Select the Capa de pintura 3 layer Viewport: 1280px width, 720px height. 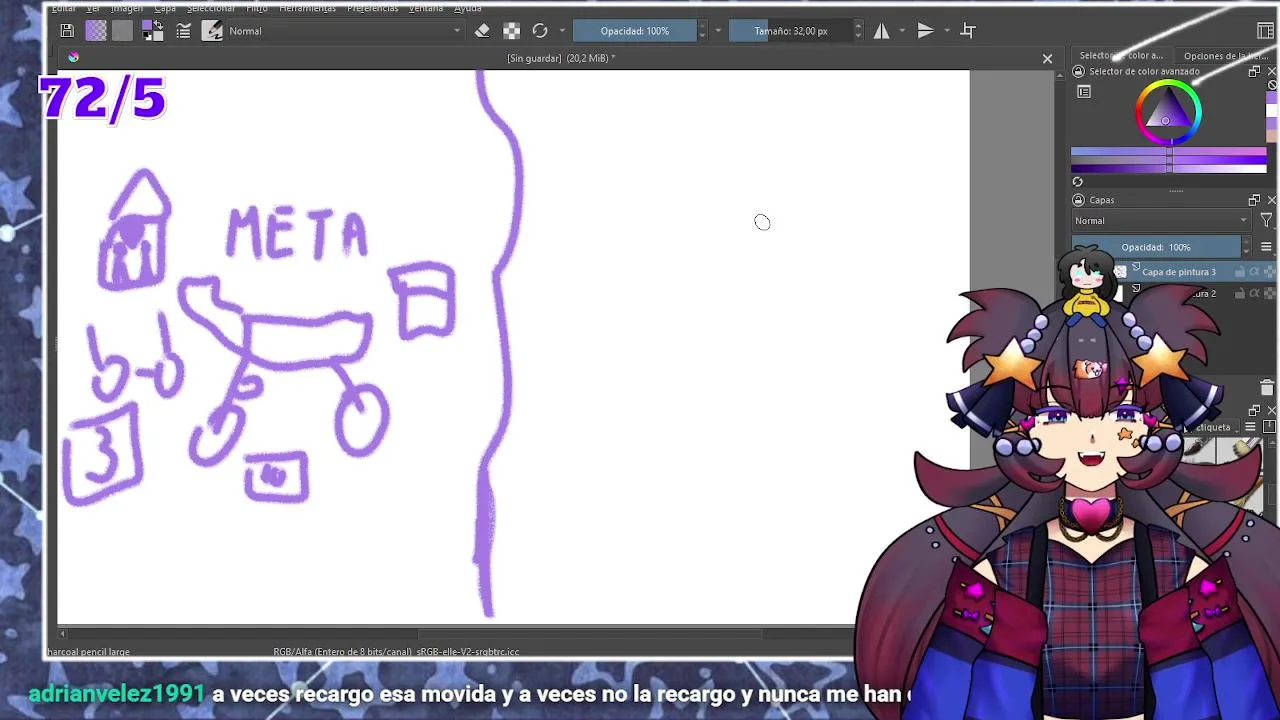click(1178, 272)
